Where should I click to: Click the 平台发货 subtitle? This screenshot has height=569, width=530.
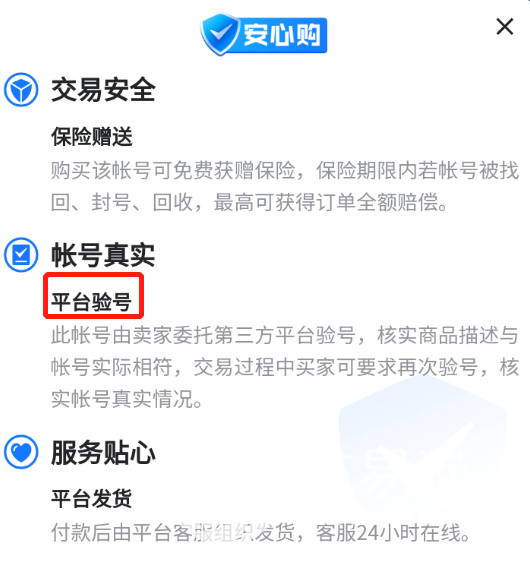click(x=91, y=499)
